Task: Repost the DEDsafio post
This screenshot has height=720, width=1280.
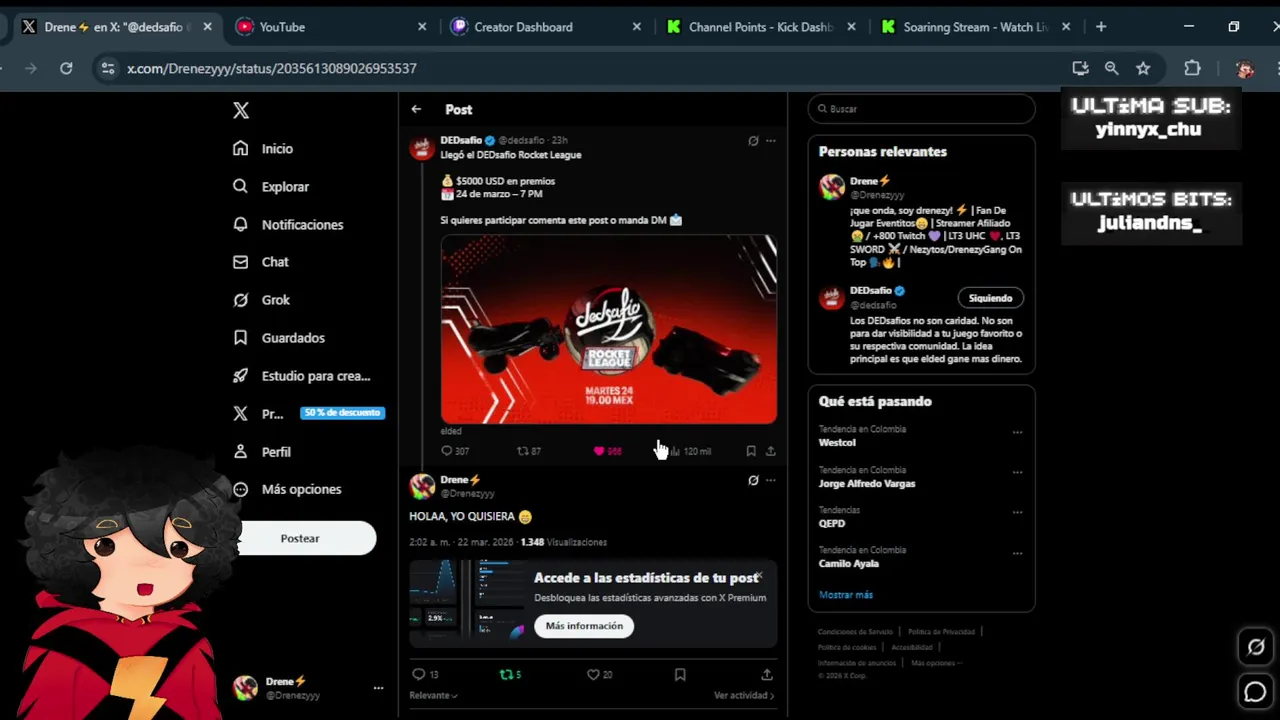Action: 522,451
